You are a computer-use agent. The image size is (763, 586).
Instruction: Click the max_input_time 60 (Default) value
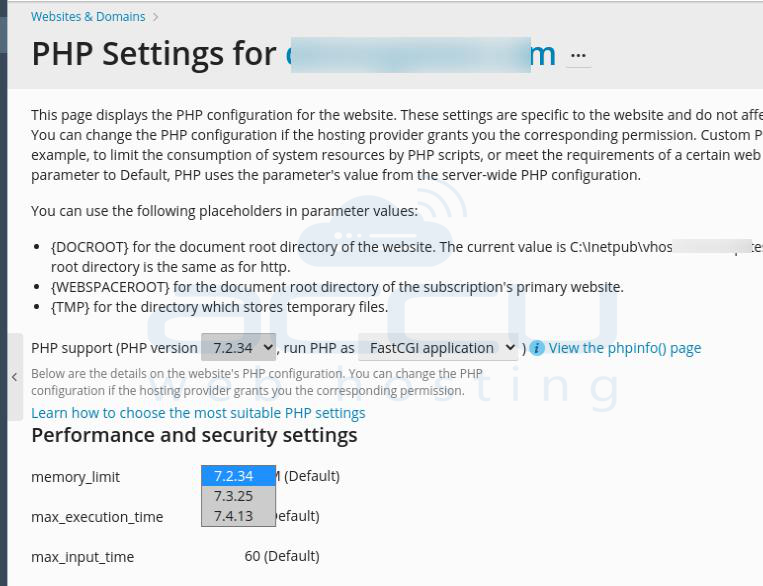coord(282,556)
